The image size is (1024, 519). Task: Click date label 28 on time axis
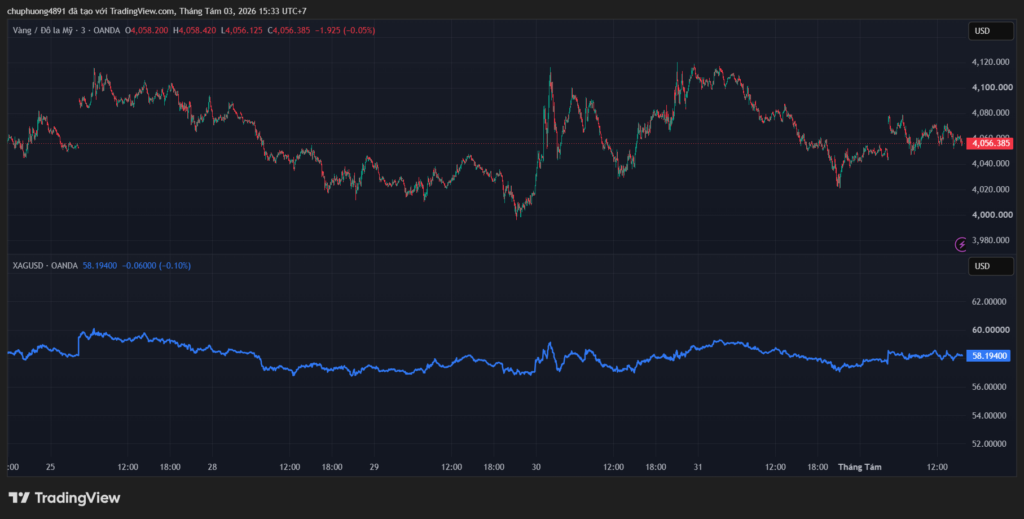tap(212, 467)
